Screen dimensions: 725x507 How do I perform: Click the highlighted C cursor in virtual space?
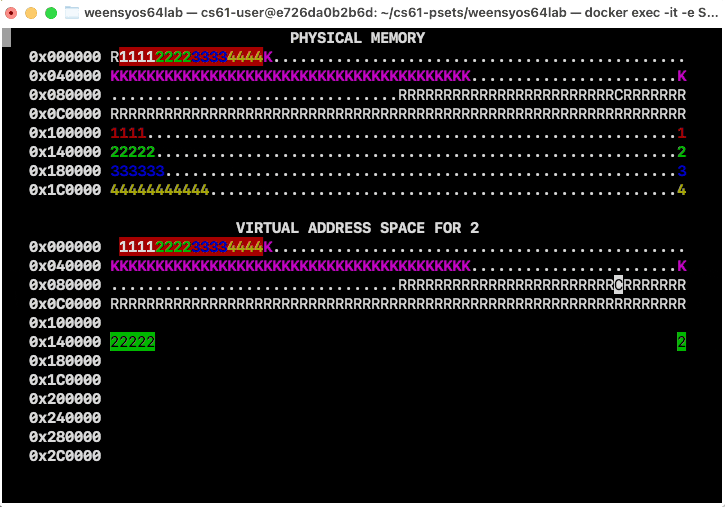pyautogui.click(x=618, y=285)
